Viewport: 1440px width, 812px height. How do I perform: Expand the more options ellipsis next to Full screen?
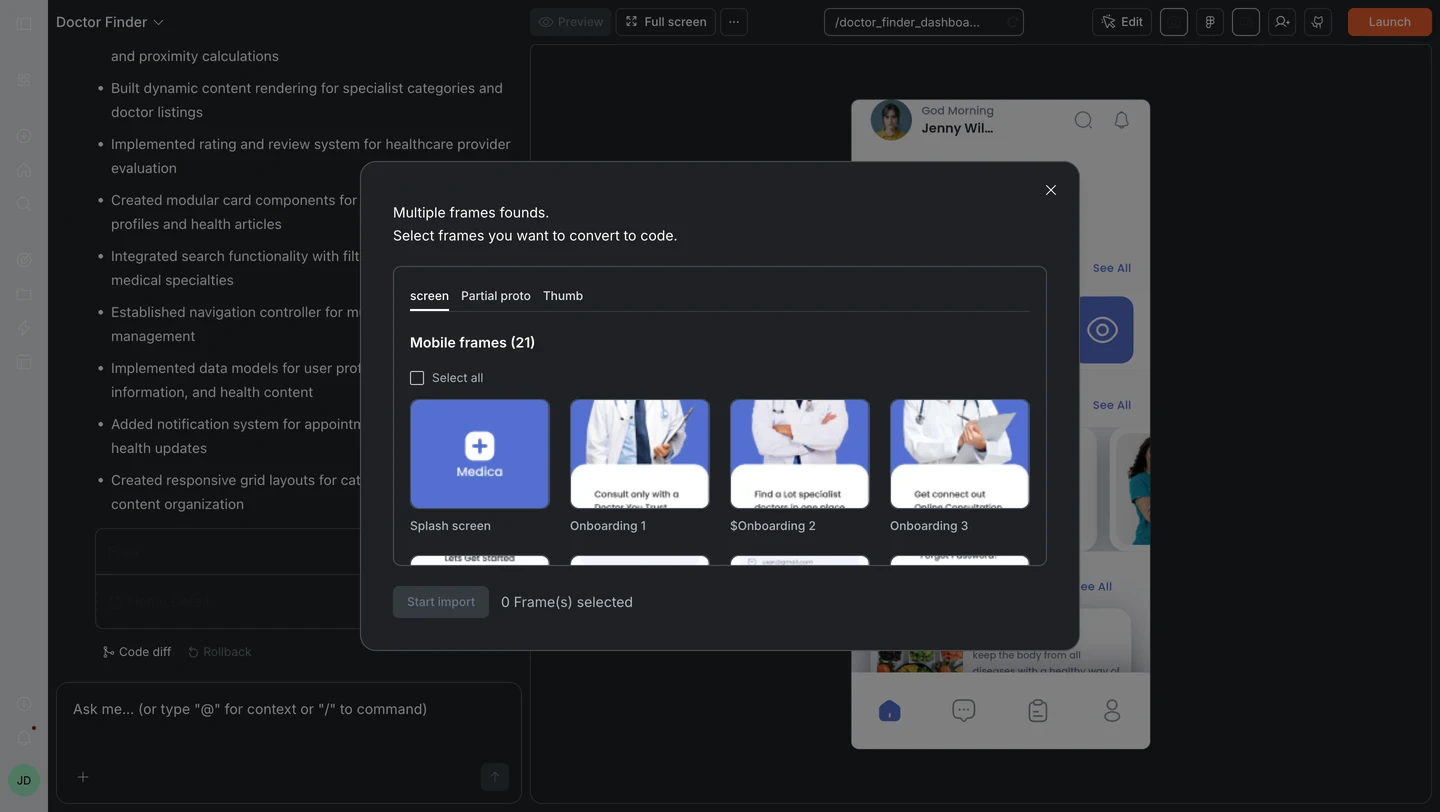[734, 21]
